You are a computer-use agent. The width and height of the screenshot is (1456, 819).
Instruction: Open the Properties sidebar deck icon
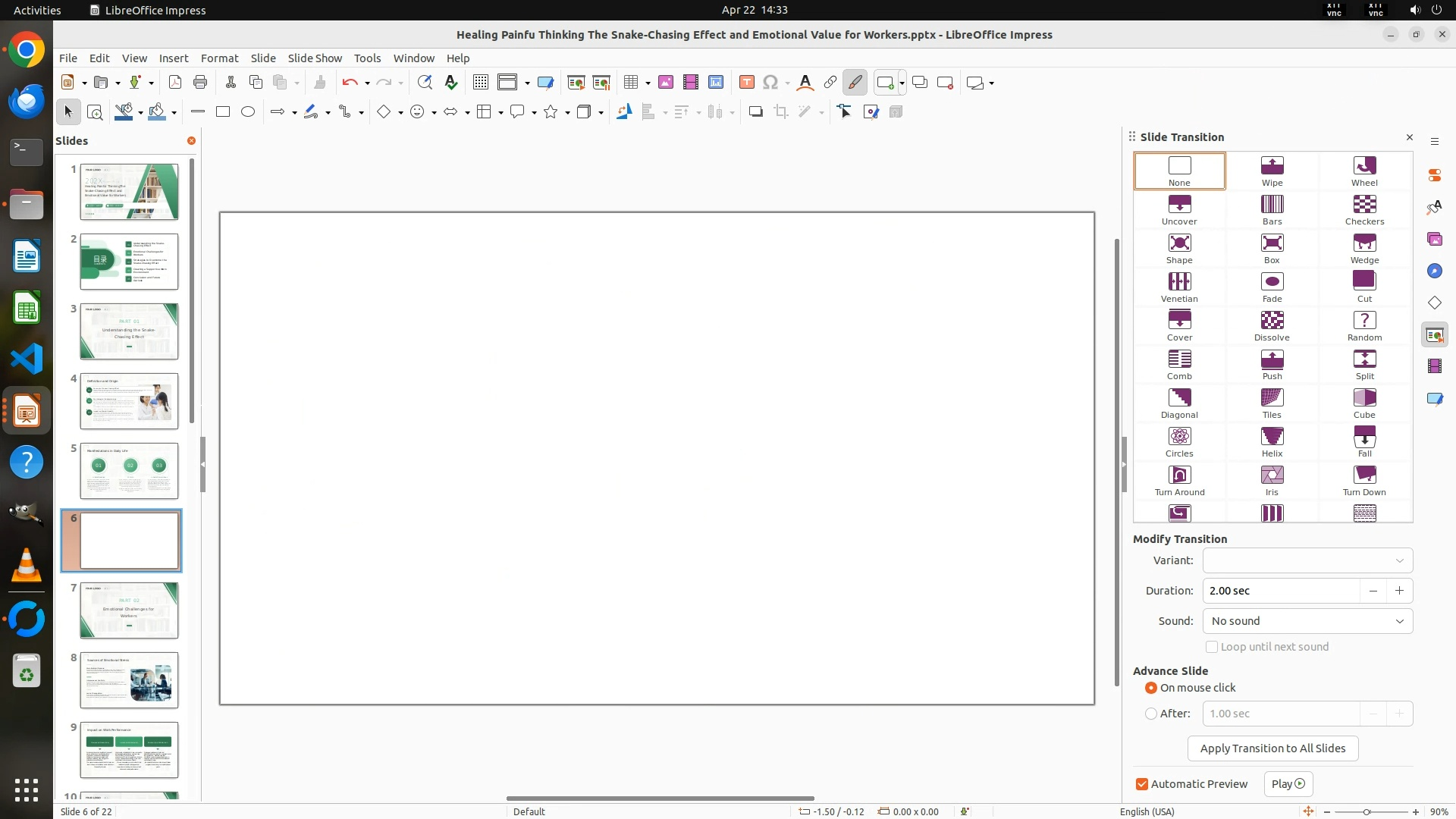(x=1434, y=175)
